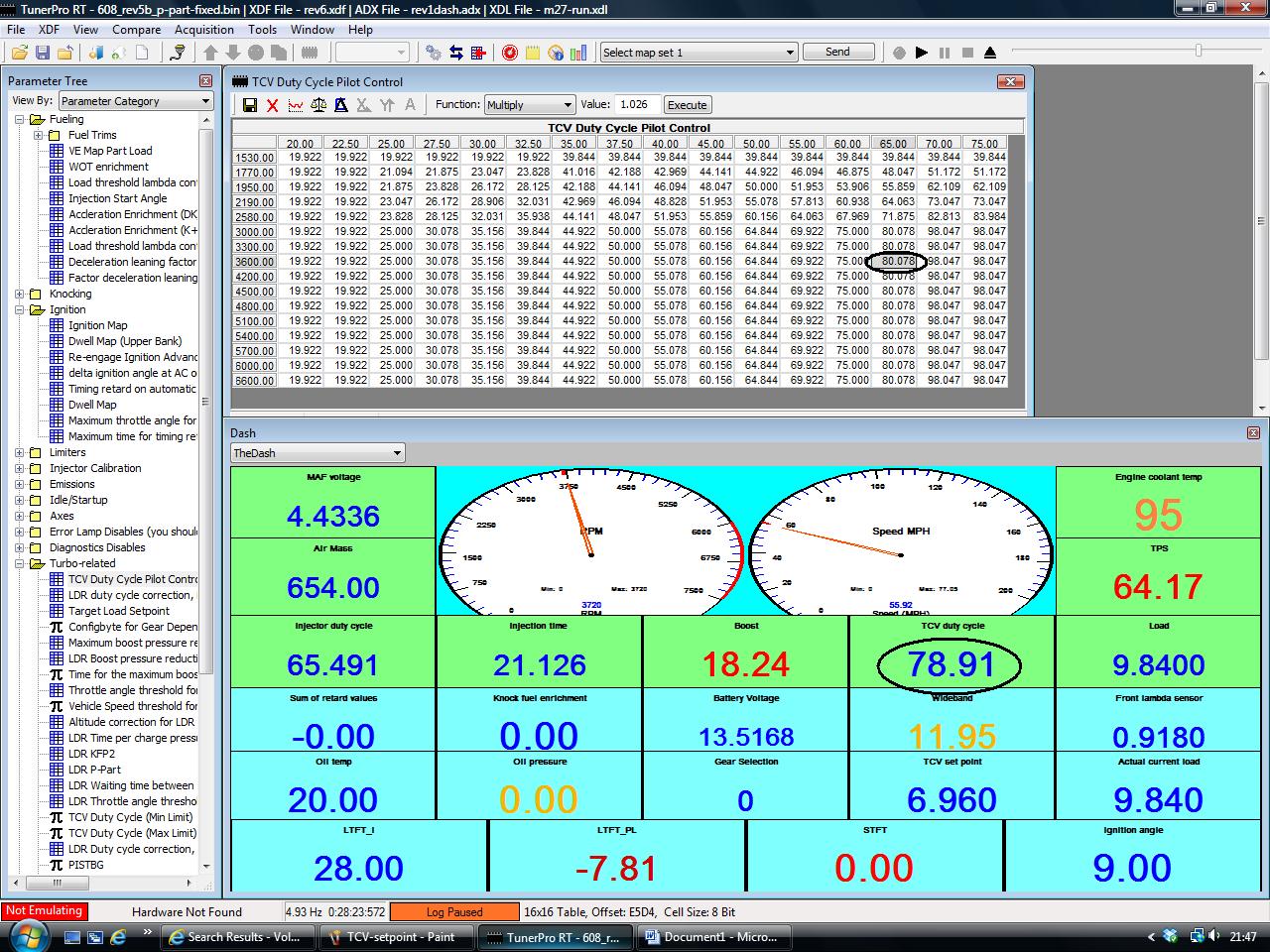1270x952 pixels.
Task: Collapse the Ignition tree category
Action: pos(20,309)
